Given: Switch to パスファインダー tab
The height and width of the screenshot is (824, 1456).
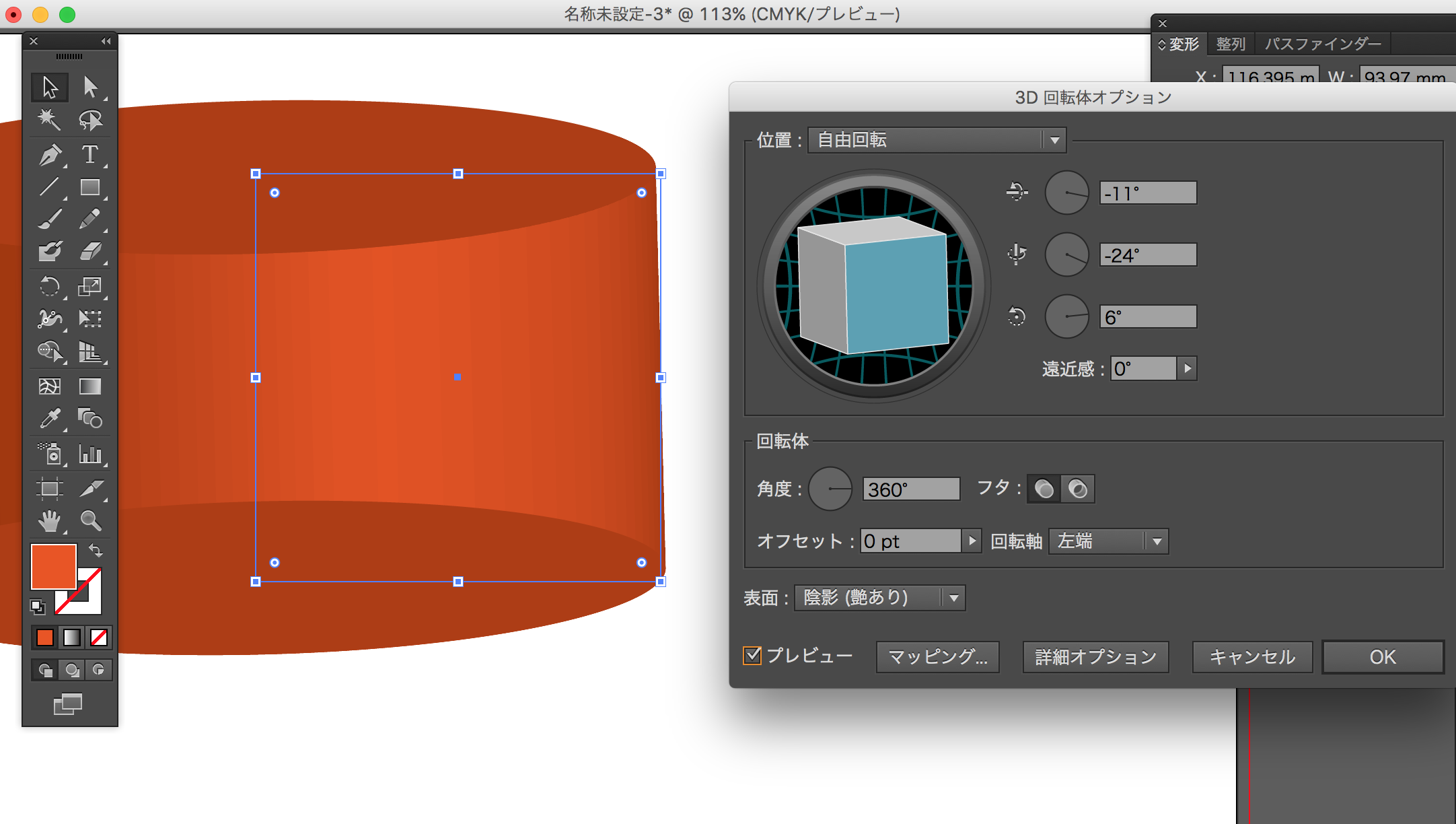Looking at the screenshot, I should point(1323,44).
